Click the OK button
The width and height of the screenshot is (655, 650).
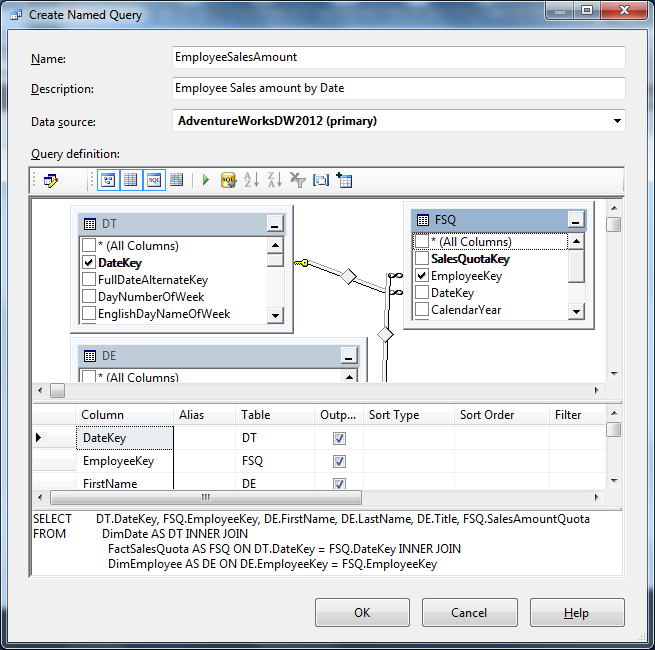(x=362, y=612)
